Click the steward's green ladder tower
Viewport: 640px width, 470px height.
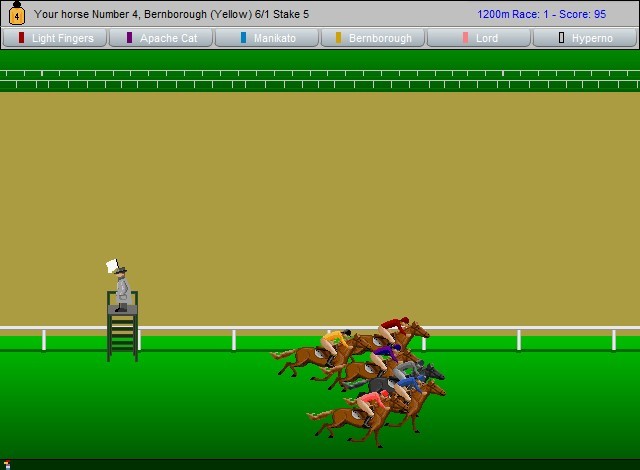pyautogui.click(x=122, y=335)
